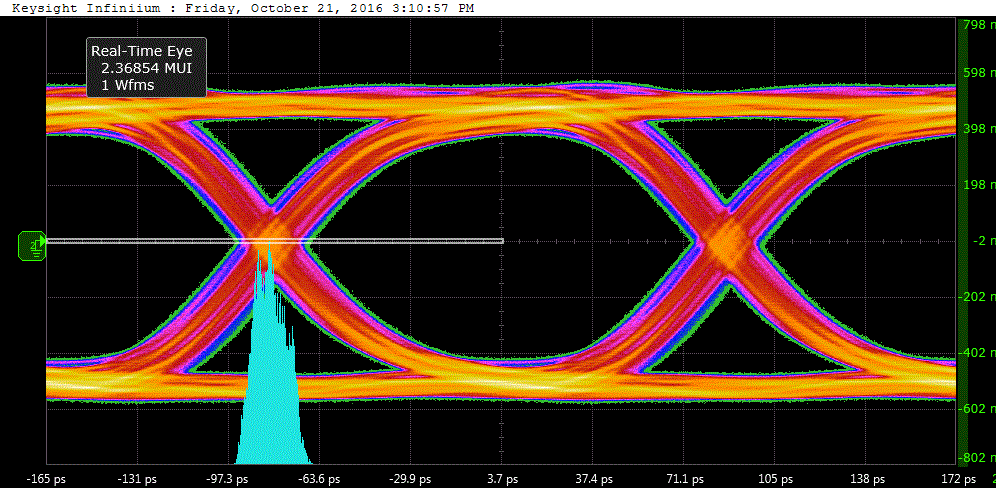Select the 2.36854 MUI readout
The height and width of the screenshot is (488, 996).
click(x=146, y=68)
